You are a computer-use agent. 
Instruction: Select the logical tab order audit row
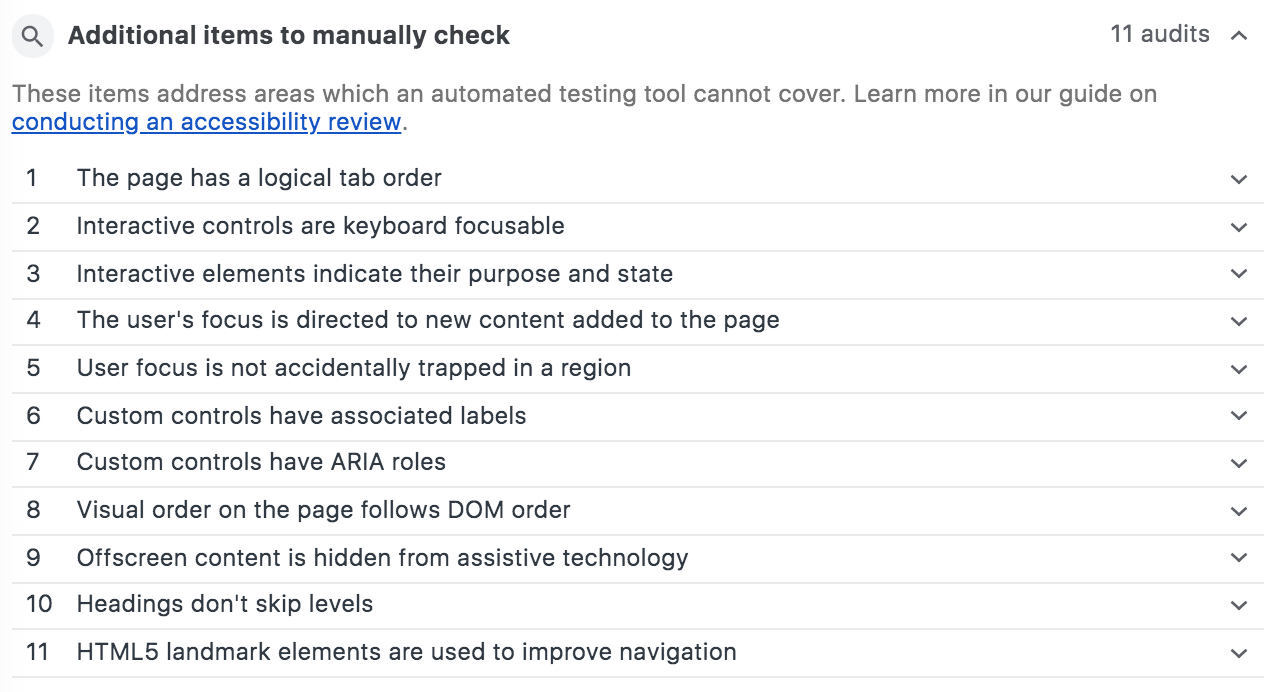pos(259,178)
